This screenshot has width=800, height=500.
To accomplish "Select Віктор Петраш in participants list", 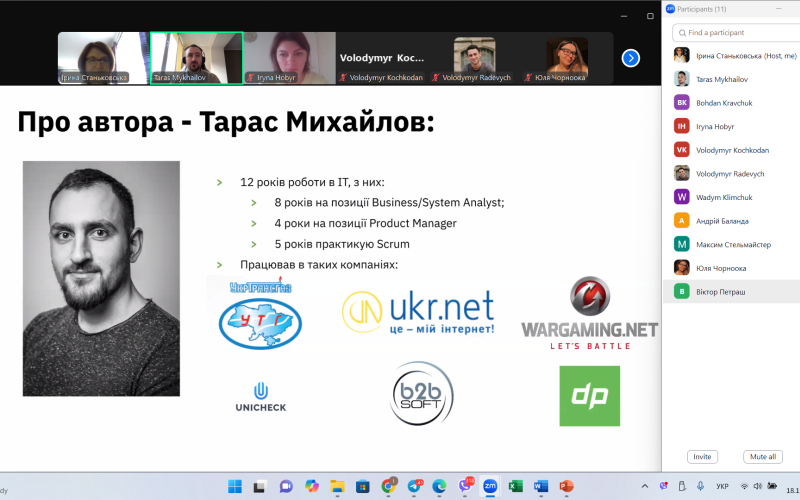I will coord(732,292).
